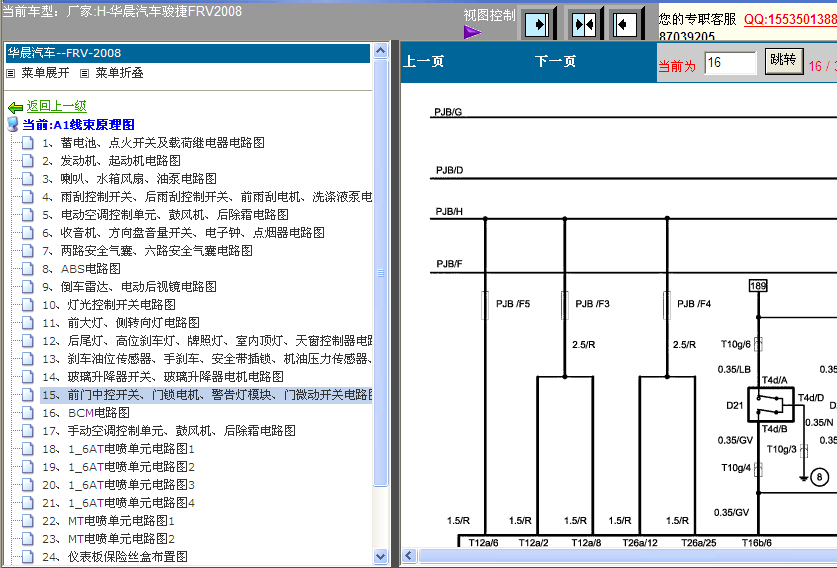Click the green back arrow icon
The image size is (837, 568).
pos(15,107)
